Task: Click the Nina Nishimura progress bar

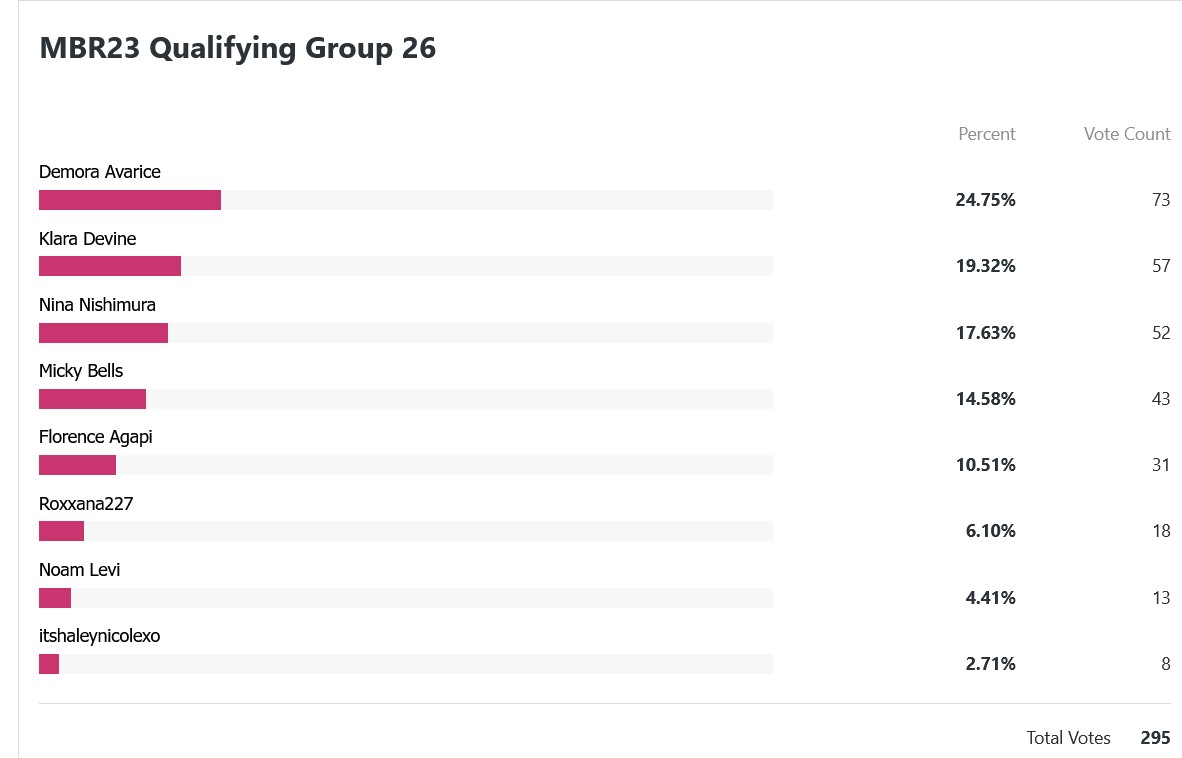Action: click(406, 332)
